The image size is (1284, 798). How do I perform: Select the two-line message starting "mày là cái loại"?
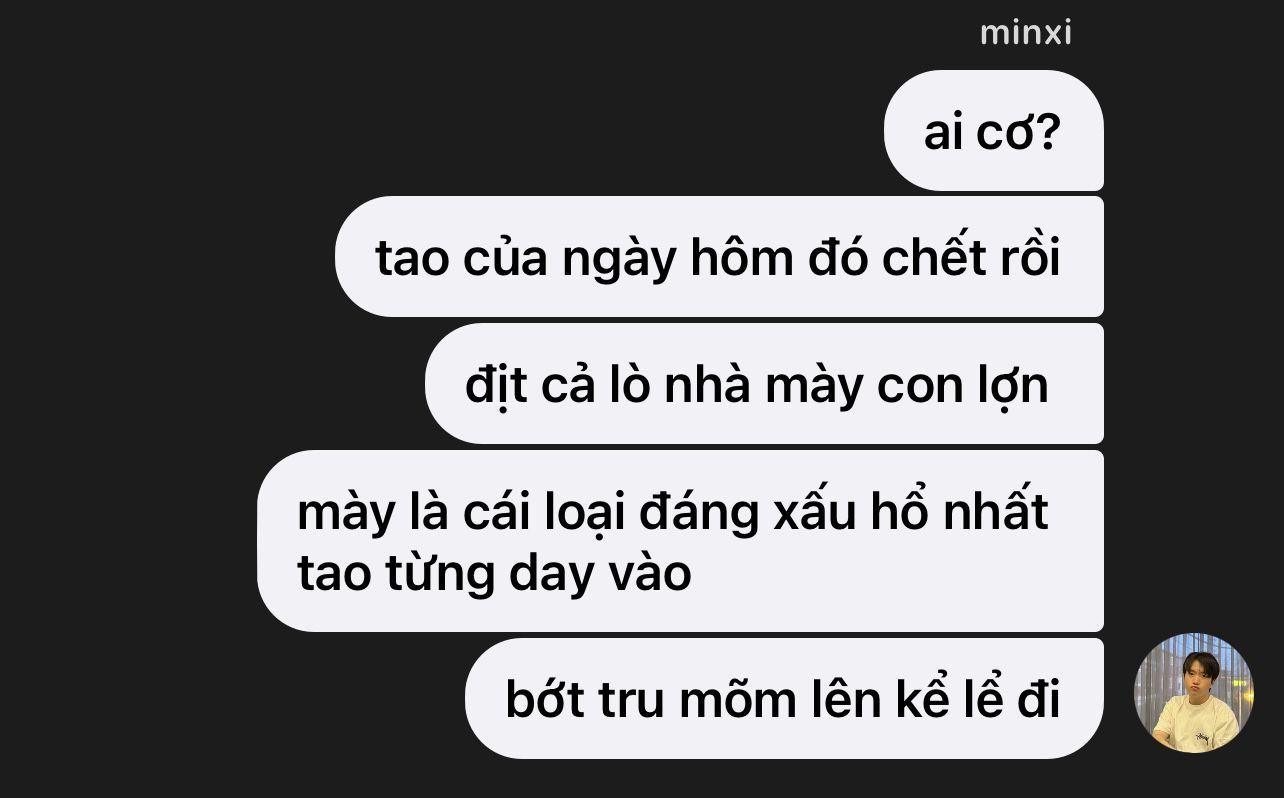coord(680,541)
